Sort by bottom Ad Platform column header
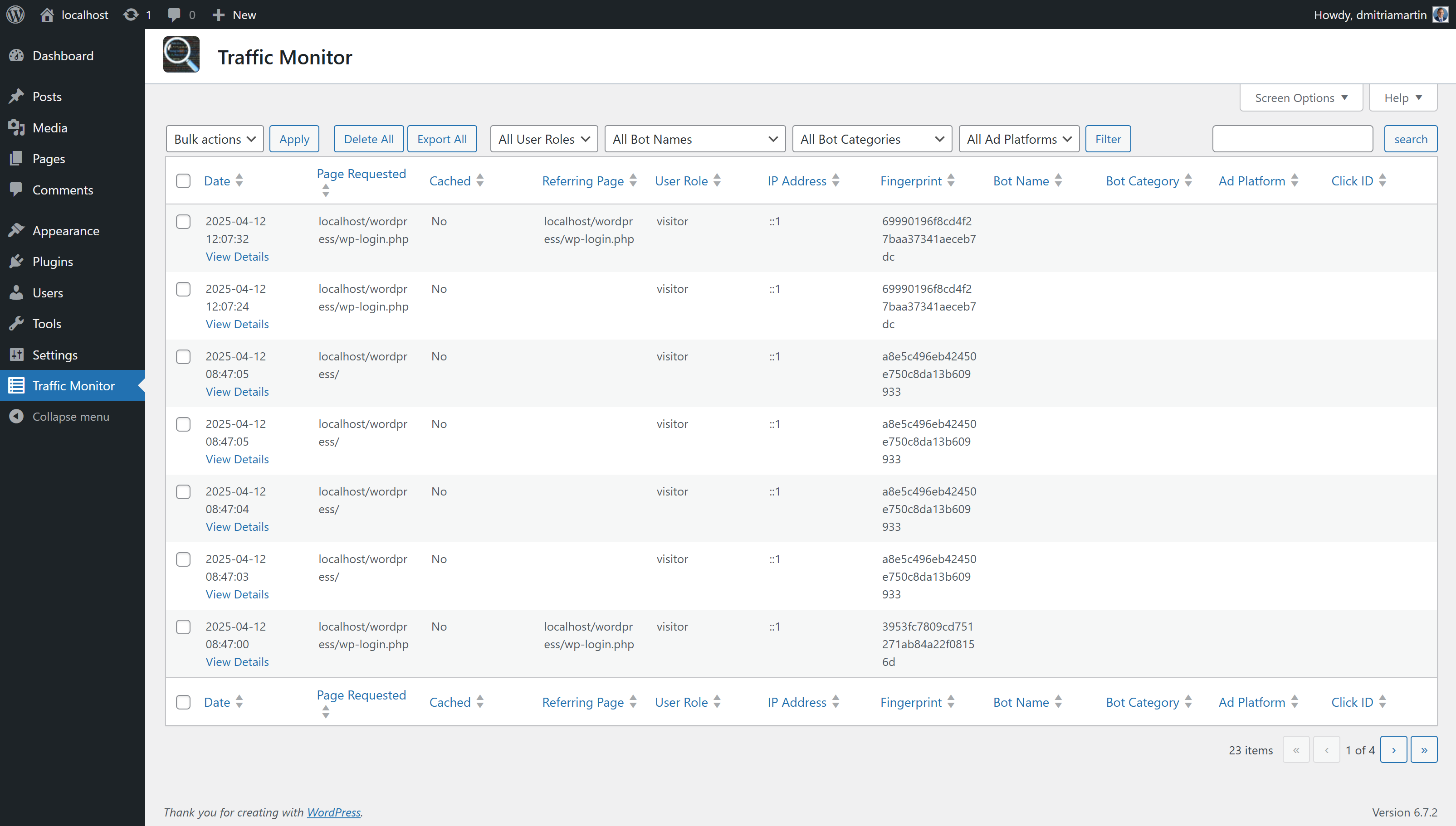1456x826 pixels. [1252, 702]
